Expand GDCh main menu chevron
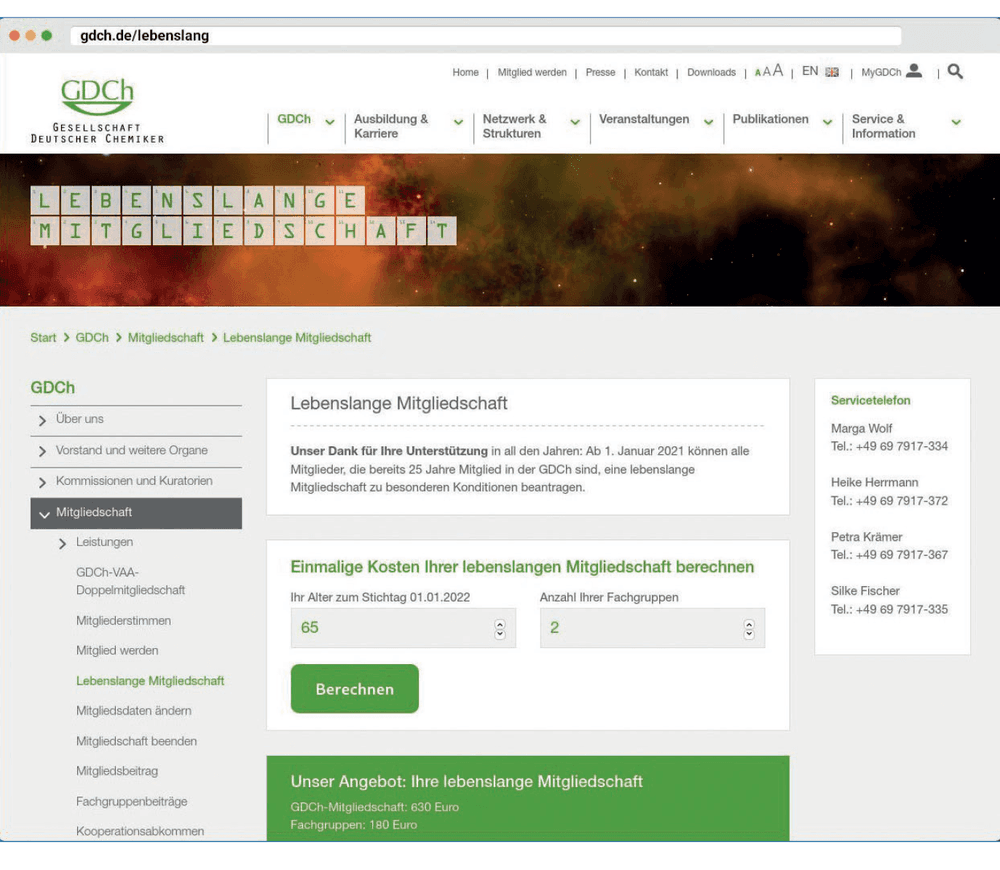 point(330,122)
